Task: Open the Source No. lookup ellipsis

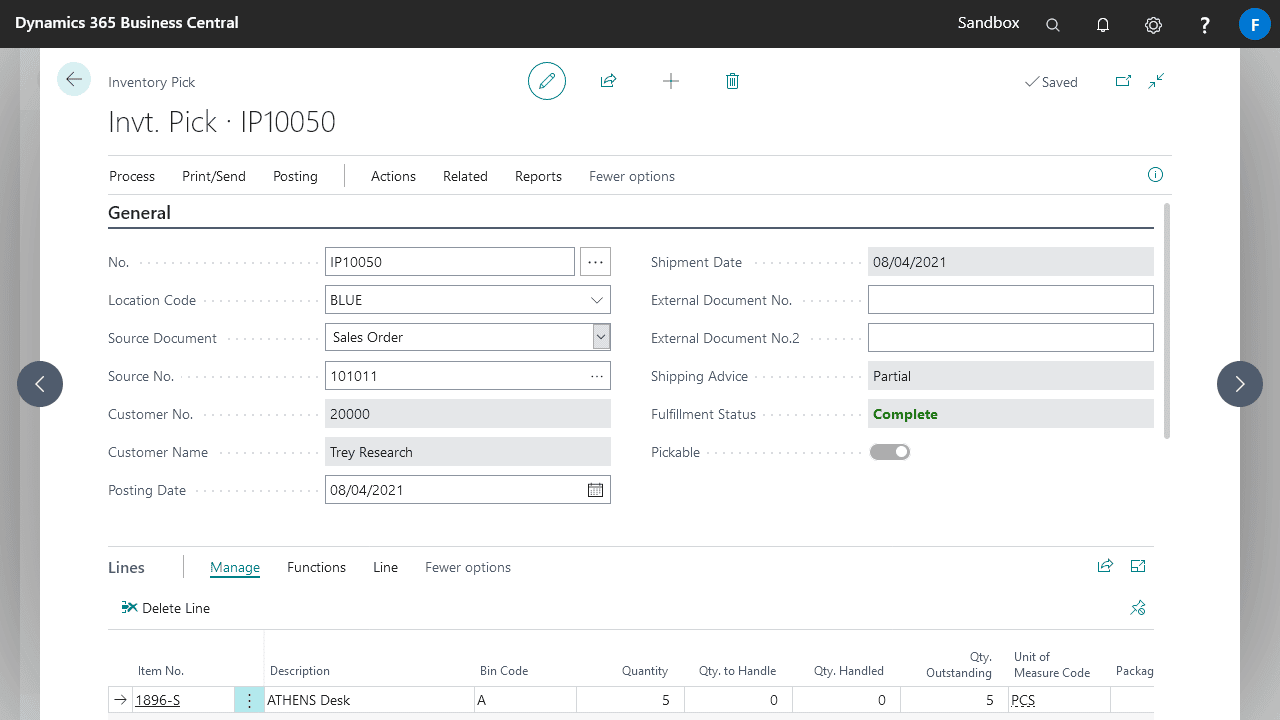Action: click(x=596, y=375)
